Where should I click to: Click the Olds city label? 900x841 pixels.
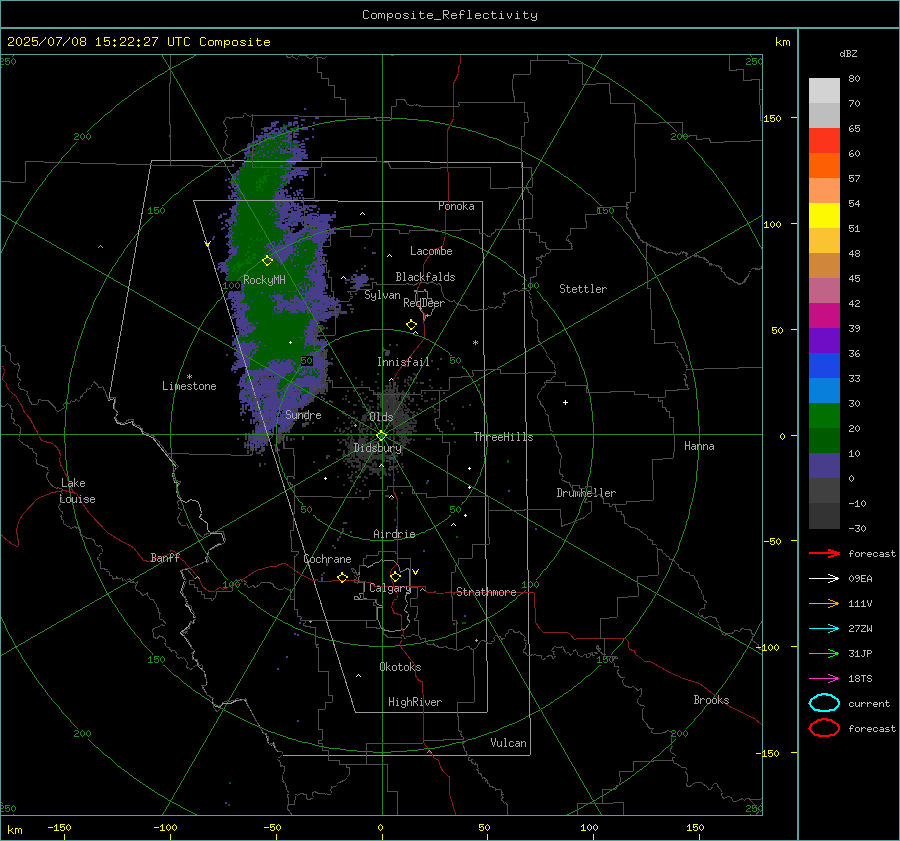(x=381, y=417)
